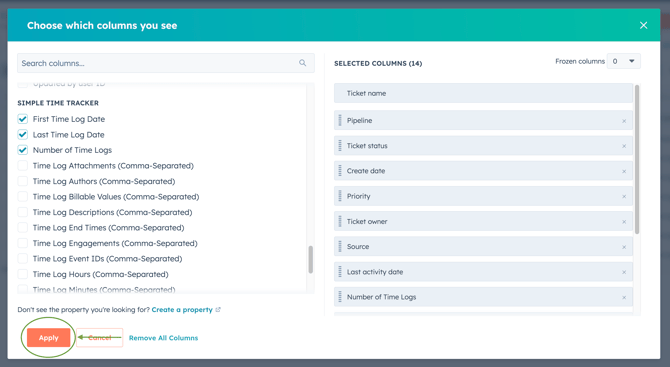Click the Source row drag handle

click(x=340, y=247)
